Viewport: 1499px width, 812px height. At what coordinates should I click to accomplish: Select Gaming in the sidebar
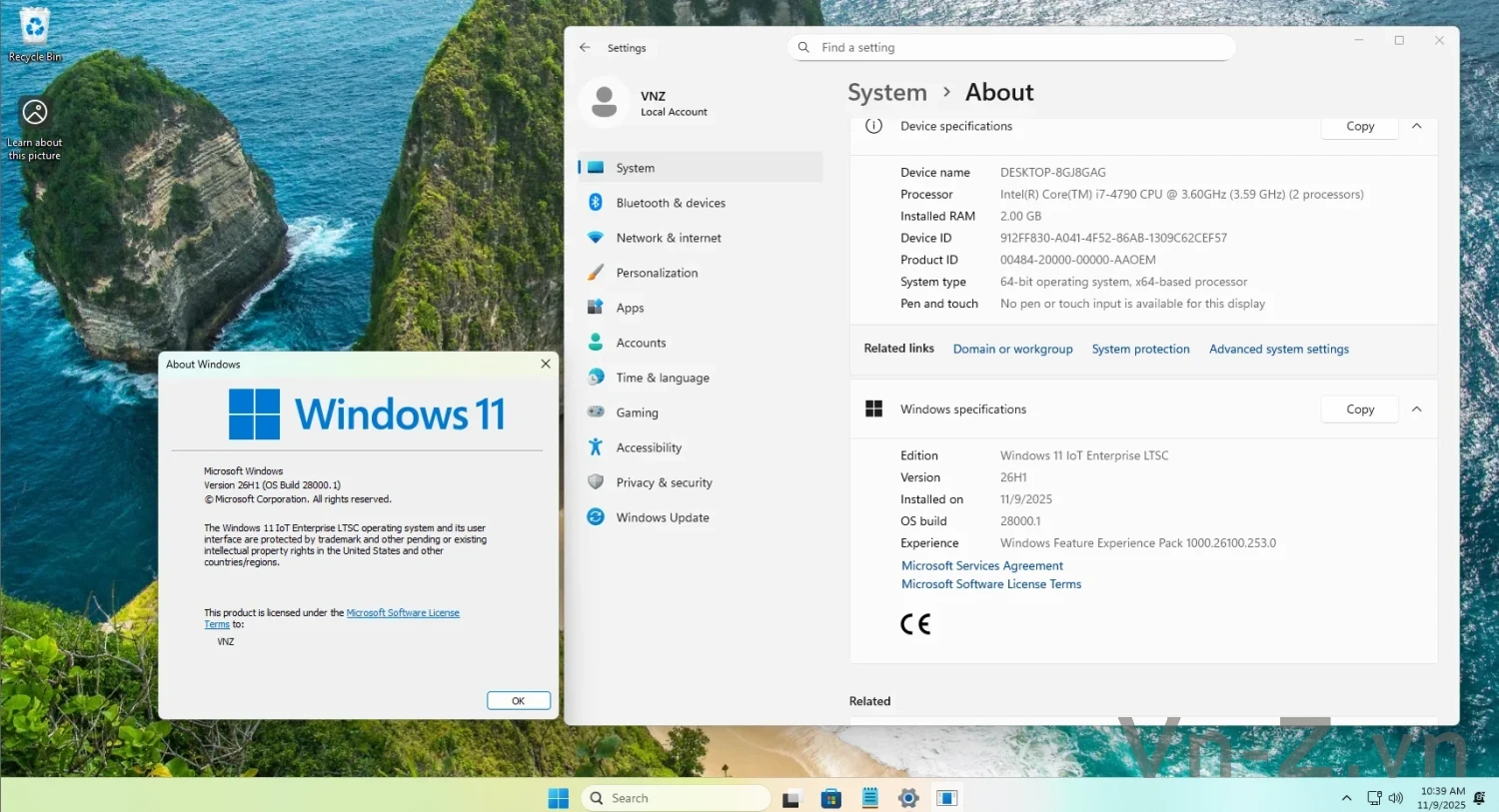point(637,412)
